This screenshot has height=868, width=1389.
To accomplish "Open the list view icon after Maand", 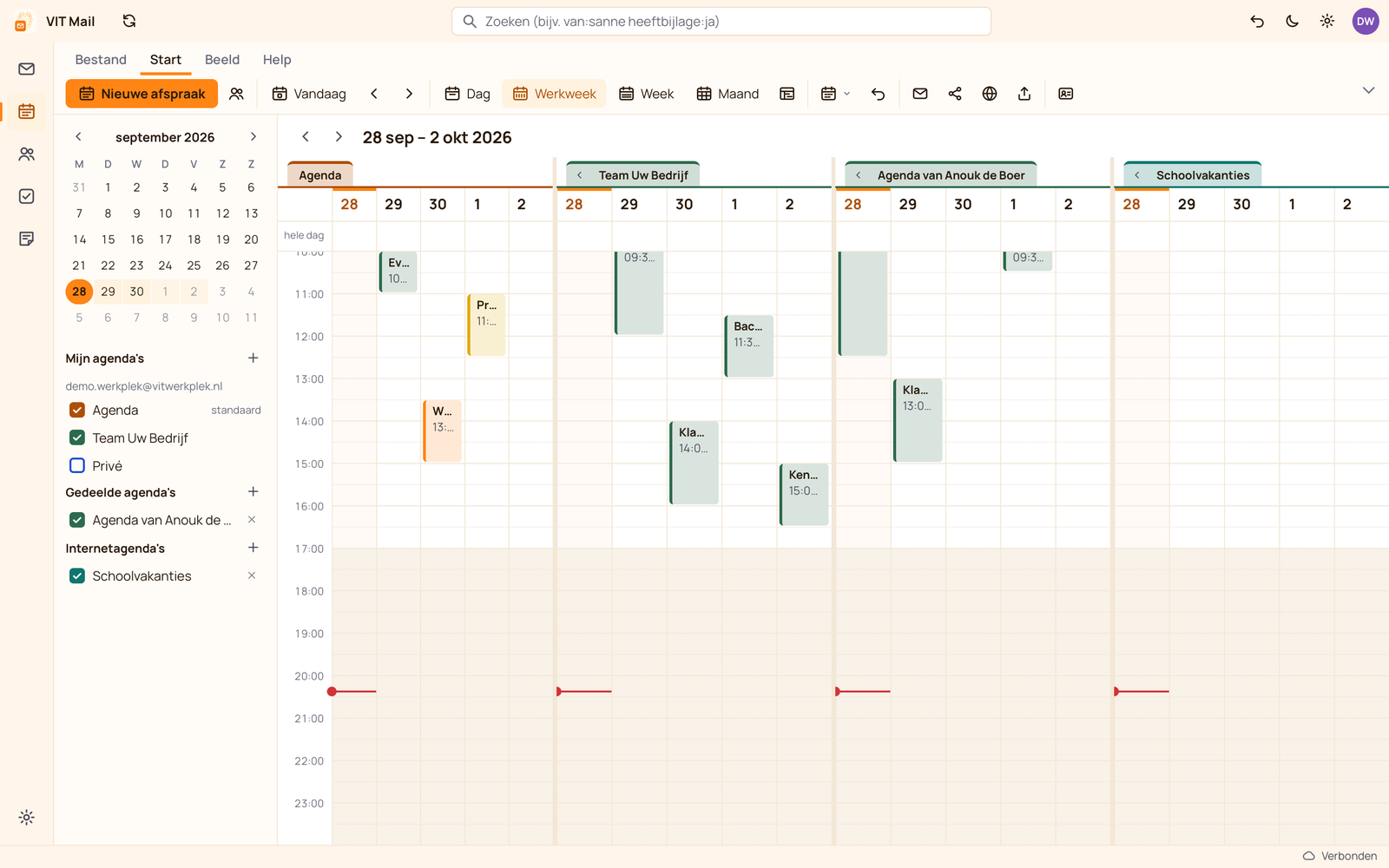I will (x=787, y=94).
